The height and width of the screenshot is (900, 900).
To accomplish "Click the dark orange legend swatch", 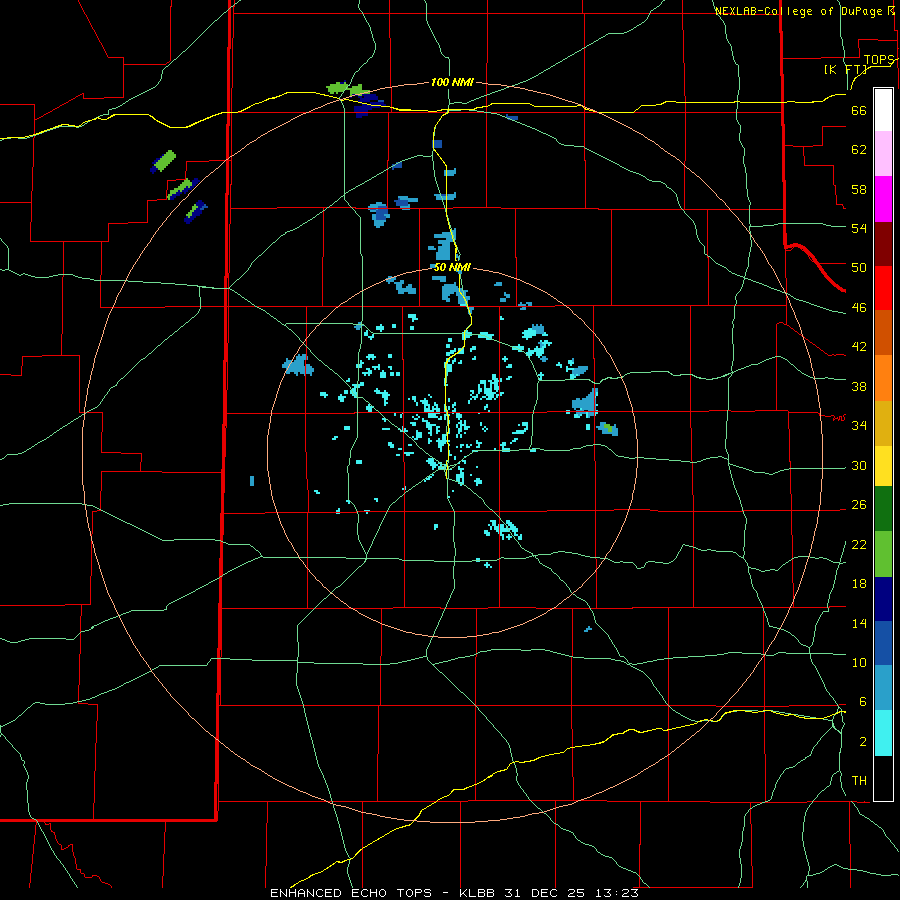I will pyautogui.click(x=883, y=333).
